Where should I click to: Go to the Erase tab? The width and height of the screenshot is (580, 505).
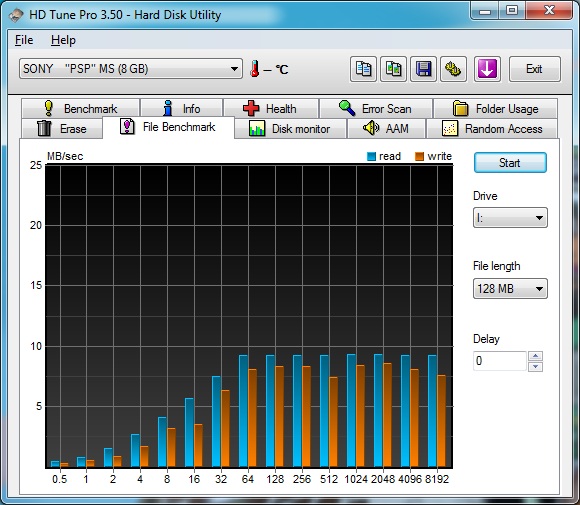(x=62, y=129)
